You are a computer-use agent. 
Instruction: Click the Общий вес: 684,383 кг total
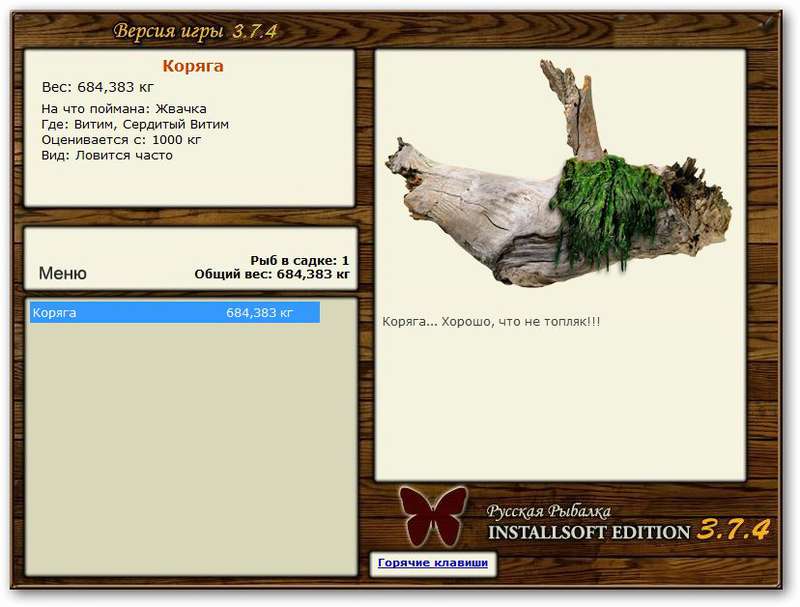point(272,274)
